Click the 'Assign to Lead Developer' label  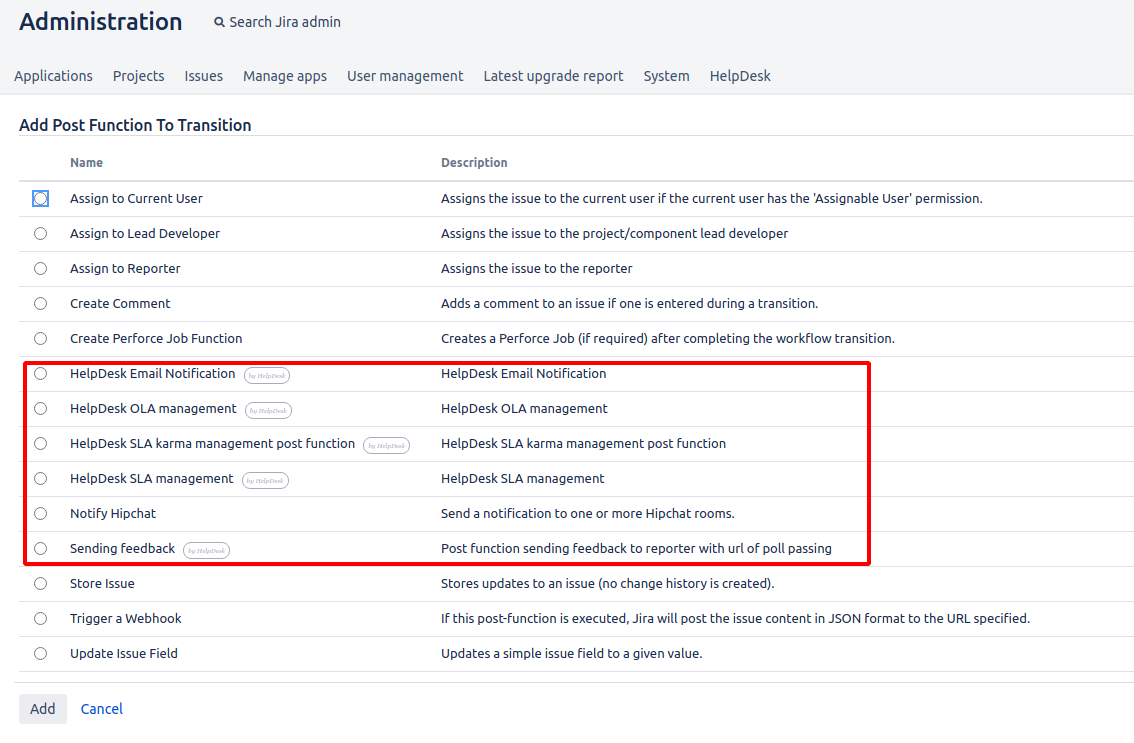pos(145,234)
